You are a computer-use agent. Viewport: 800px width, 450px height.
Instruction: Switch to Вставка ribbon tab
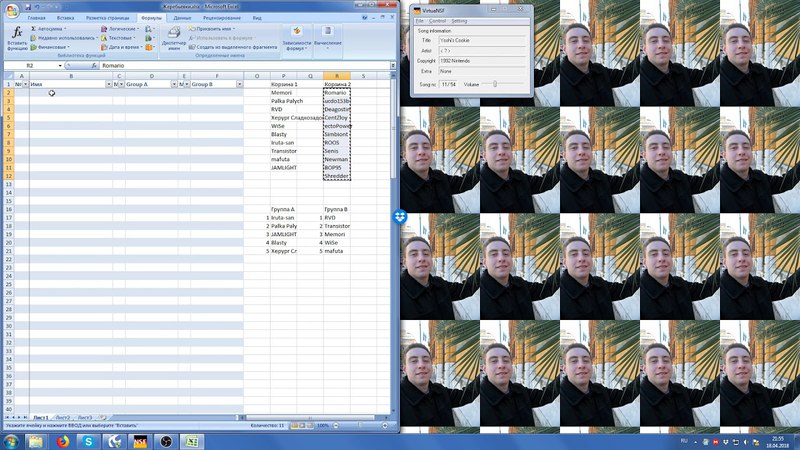click(x=65, y=18)
